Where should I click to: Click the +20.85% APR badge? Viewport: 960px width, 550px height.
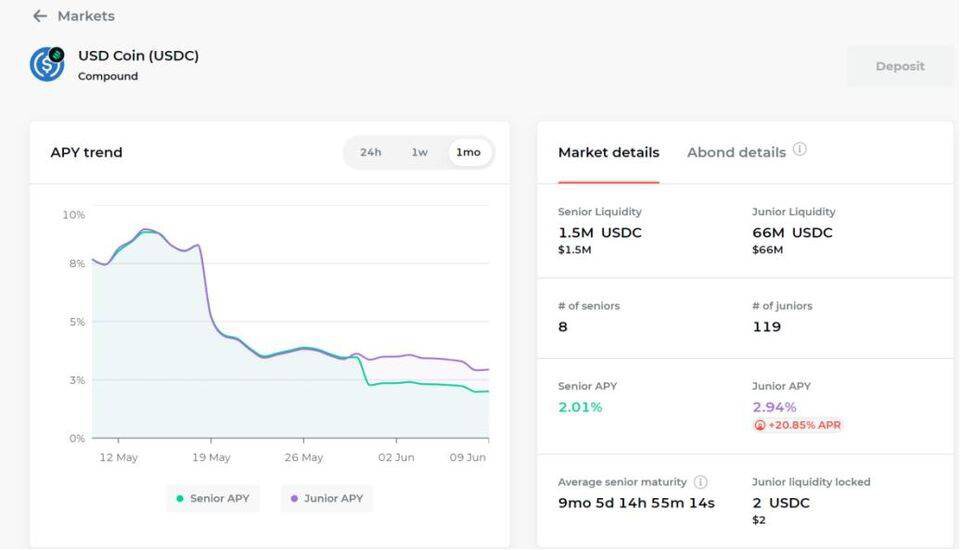pyautogui.click(x=803, y=425)
